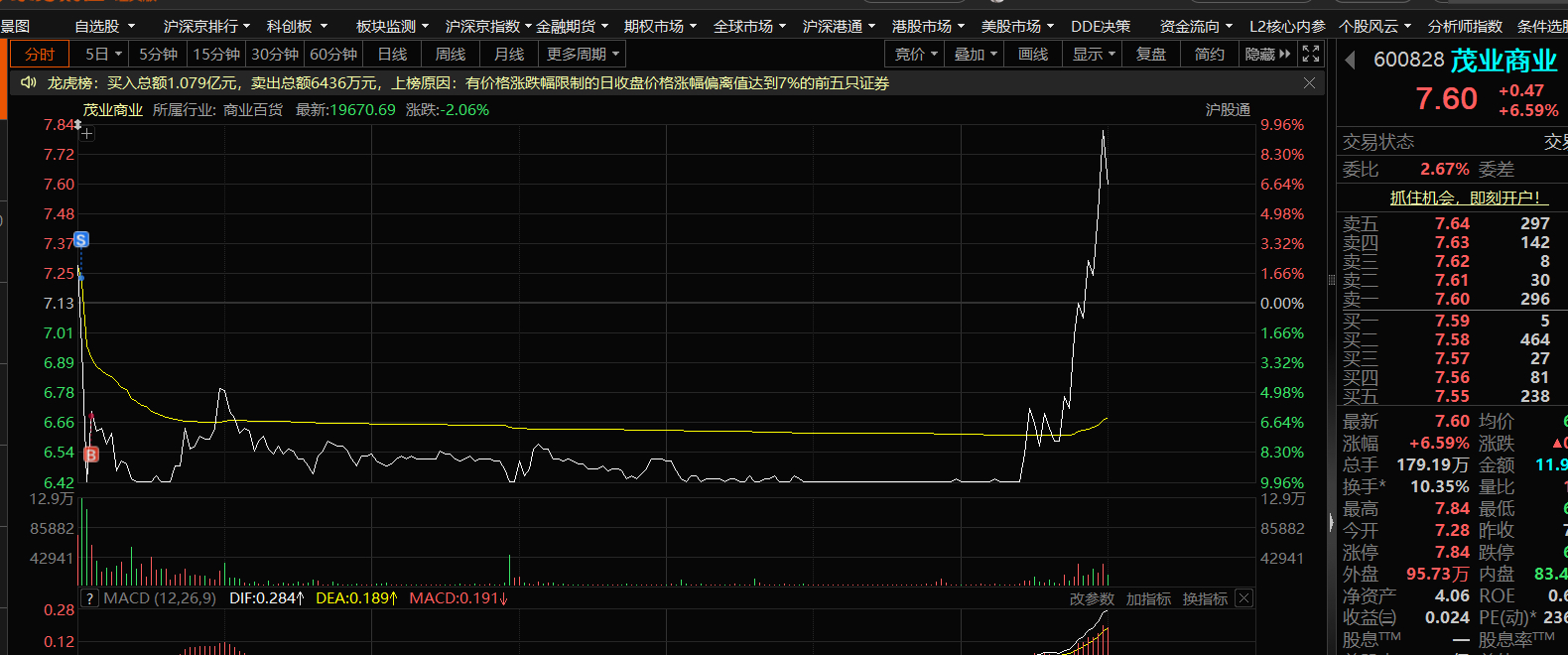Image resolution: width=1568 pixels, height=655 pixels.
Task: Click the 改参数 change parameters button
Action: point(1092,598)
